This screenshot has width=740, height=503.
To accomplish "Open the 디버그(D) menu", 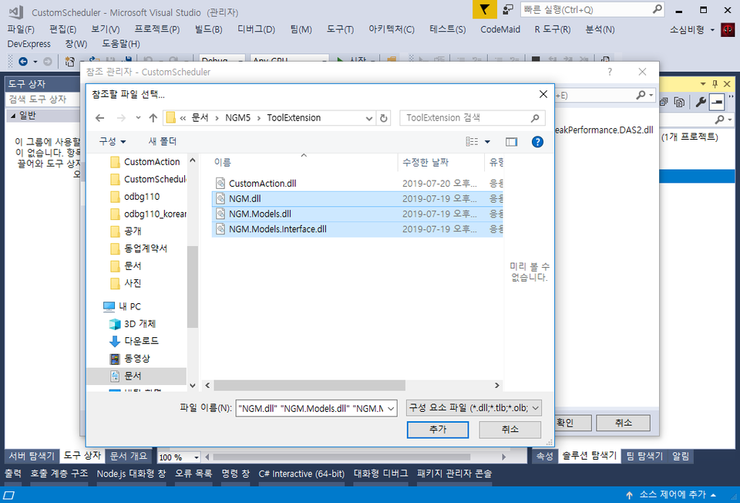I will pyautogui.click(x=256, y=30).
